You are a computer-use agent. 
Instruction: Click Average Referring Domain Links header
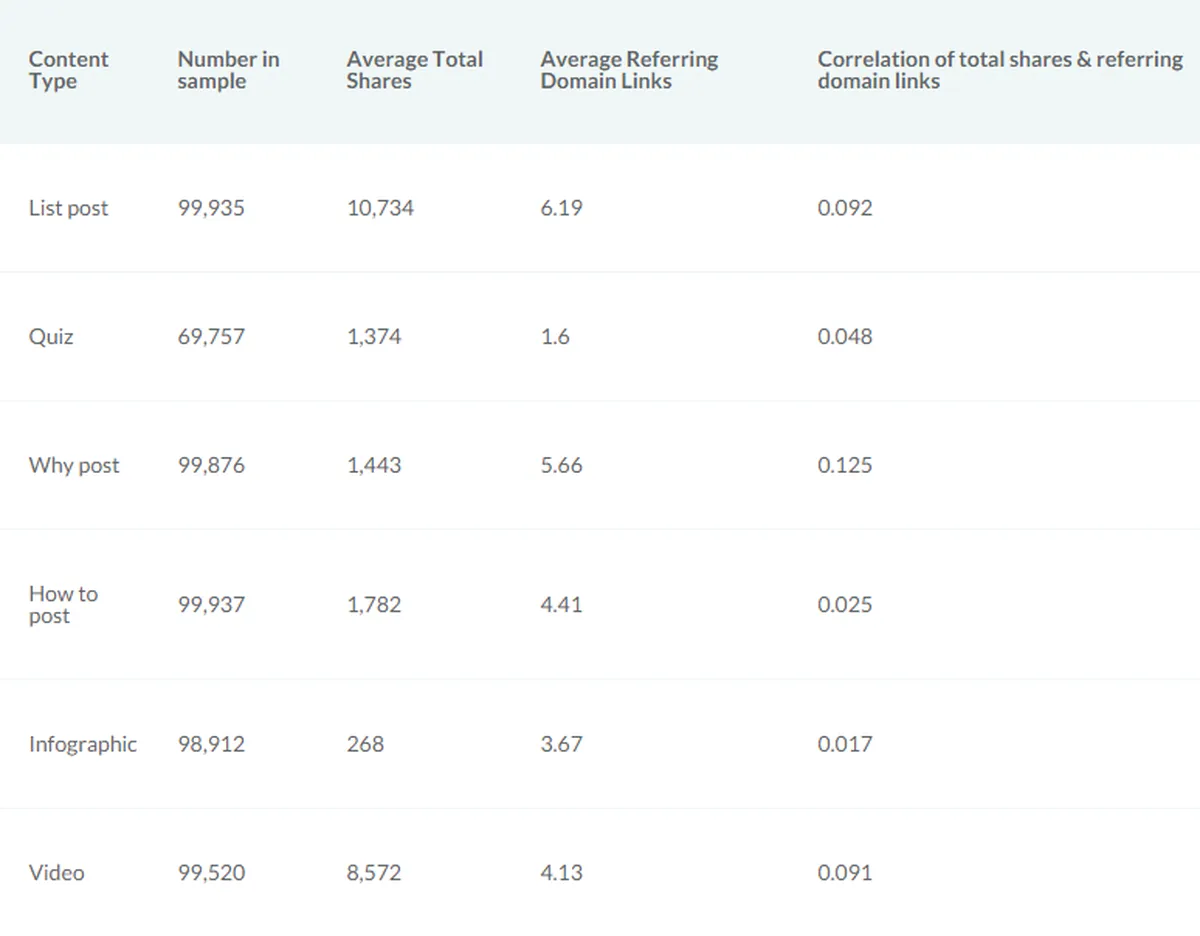coord(629,70)
